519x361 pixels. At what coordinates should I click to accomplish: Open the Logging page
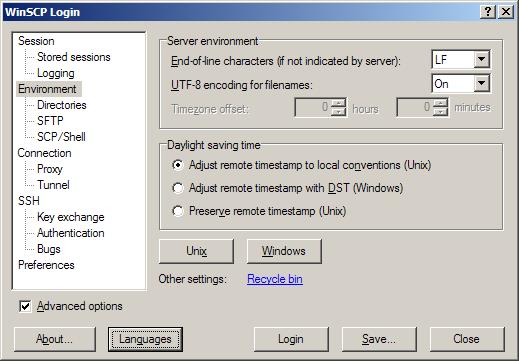pos(56,73)
